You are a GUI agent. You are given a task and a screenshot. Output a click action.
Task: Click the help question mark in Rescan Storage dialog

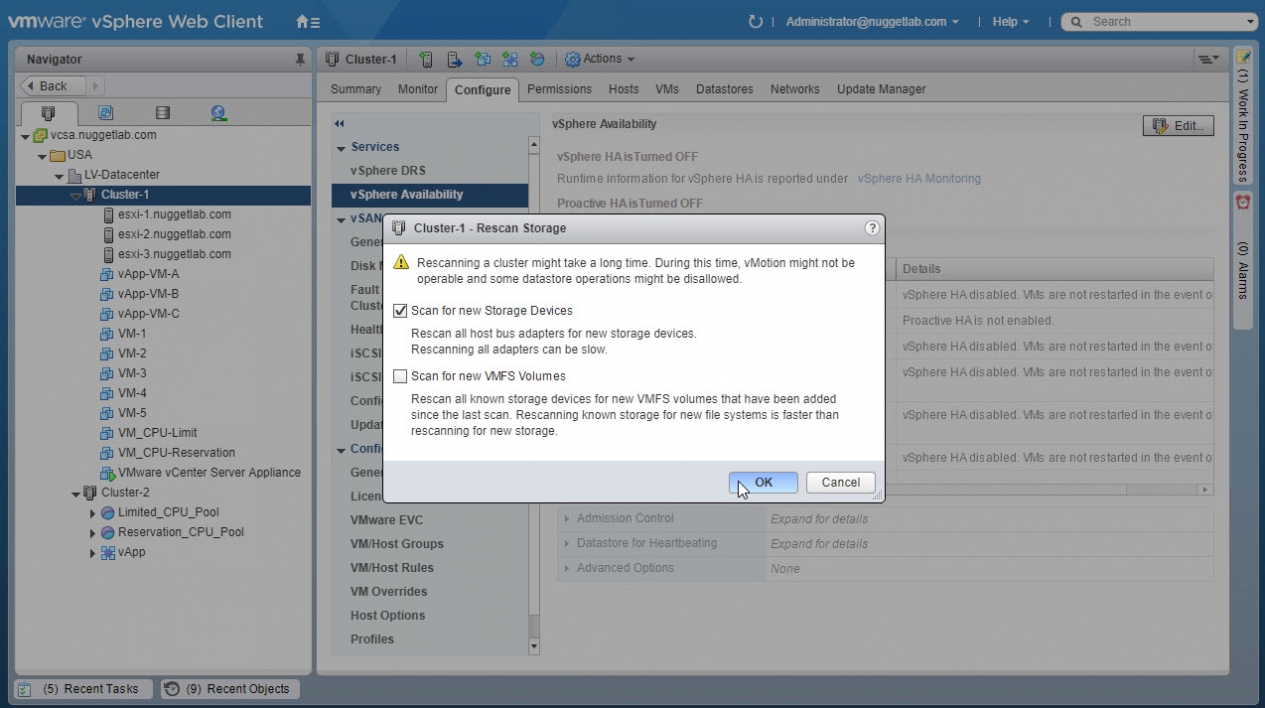872,228
